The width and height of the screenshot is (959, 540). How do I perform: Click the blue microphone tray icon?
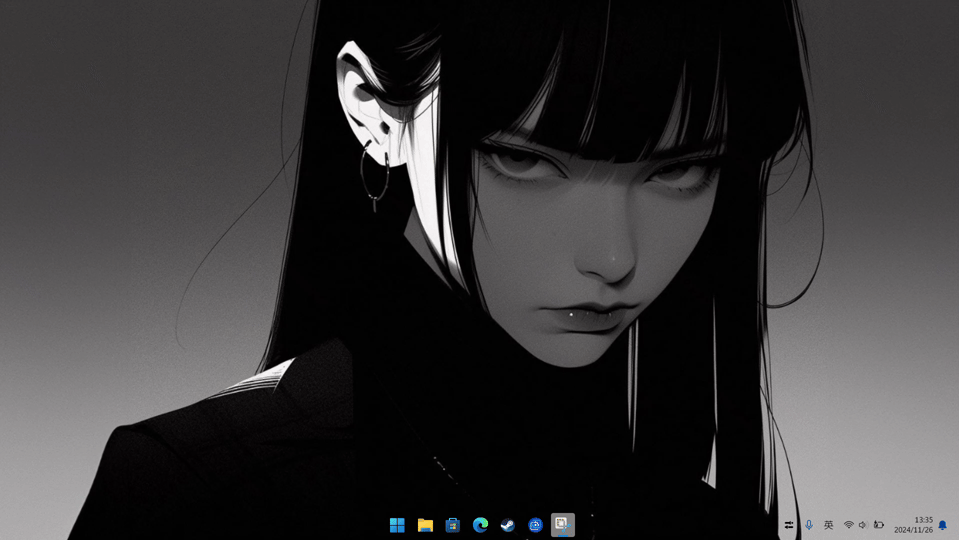809,525
